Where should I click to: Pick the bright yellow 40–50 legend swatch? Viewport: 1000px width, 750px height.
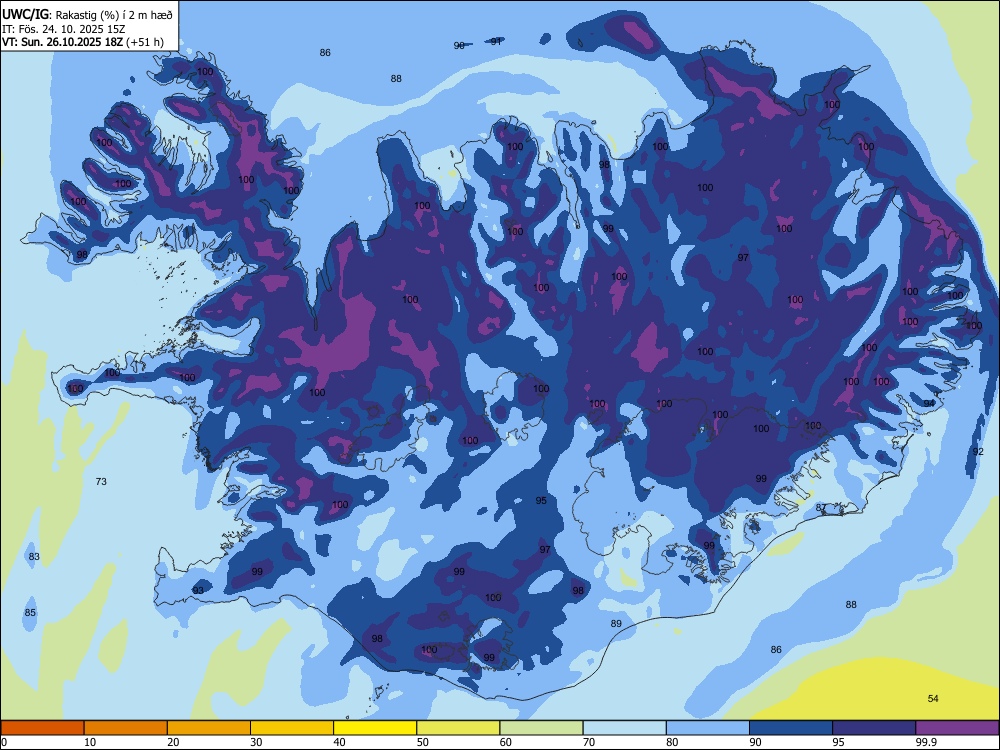click(x=375, y=728)
